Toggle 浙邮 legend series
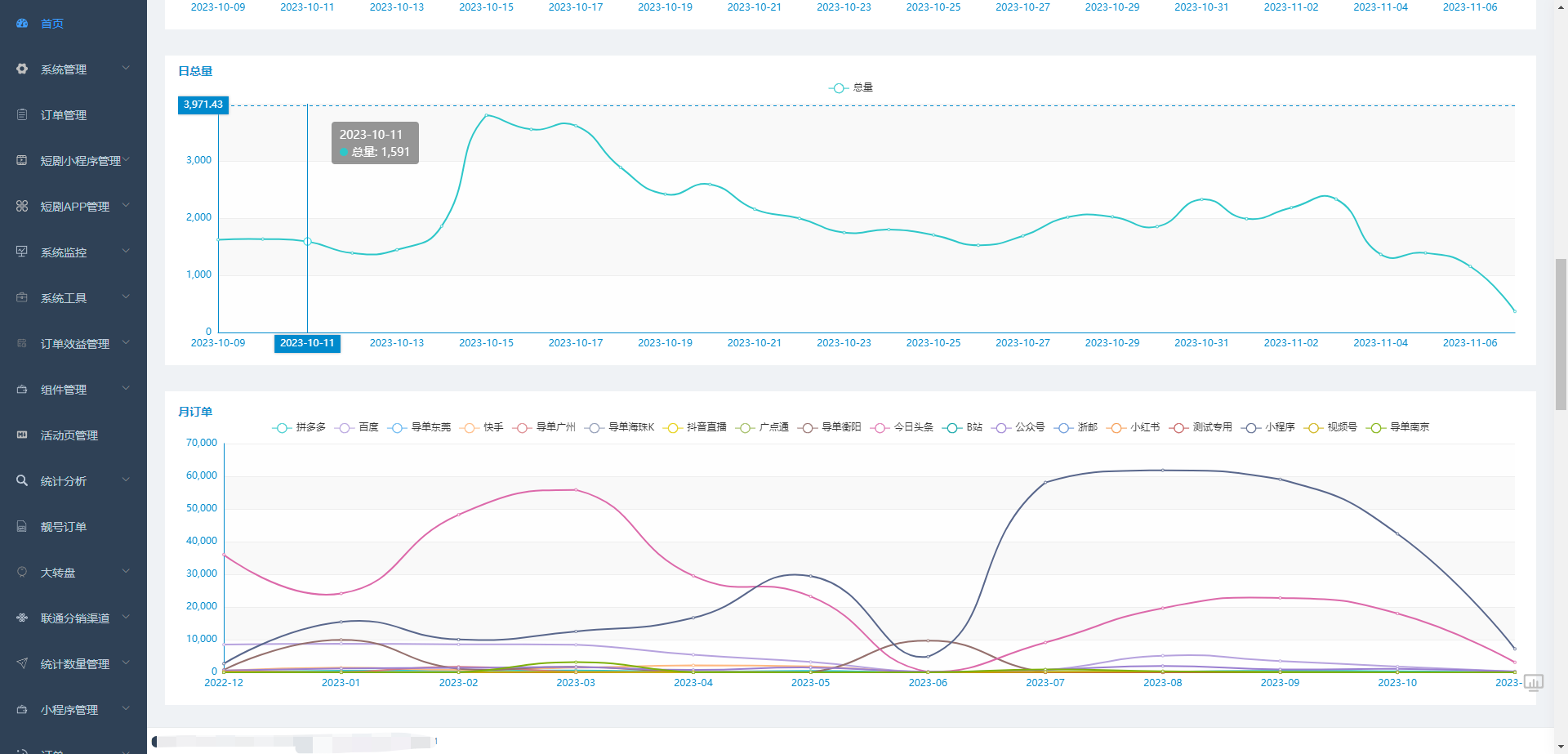Viewport: 1568px width, 754px height. point(1076,427)
